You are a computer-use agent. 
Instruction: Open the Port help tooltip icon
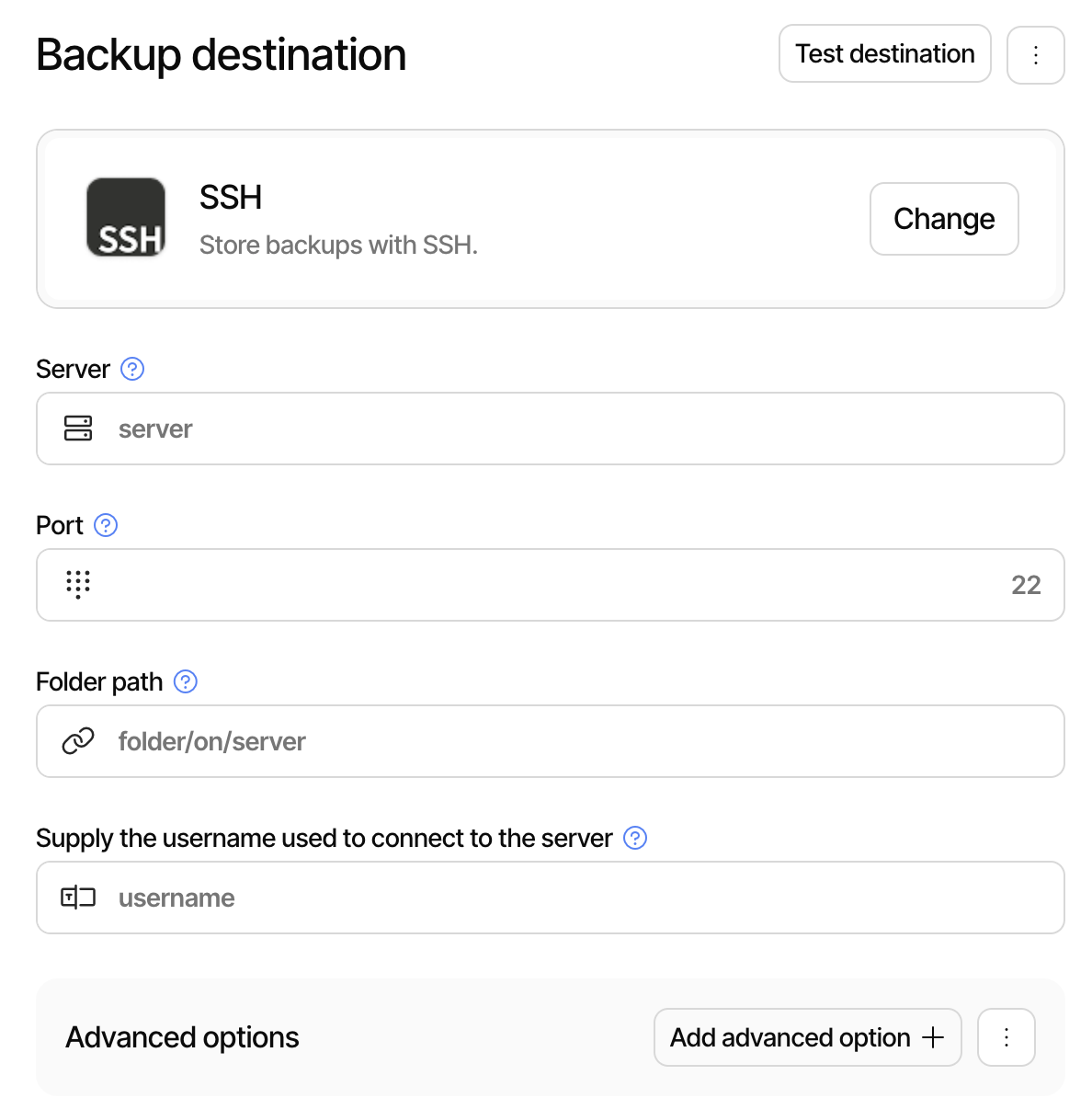(x=106, y=525)
